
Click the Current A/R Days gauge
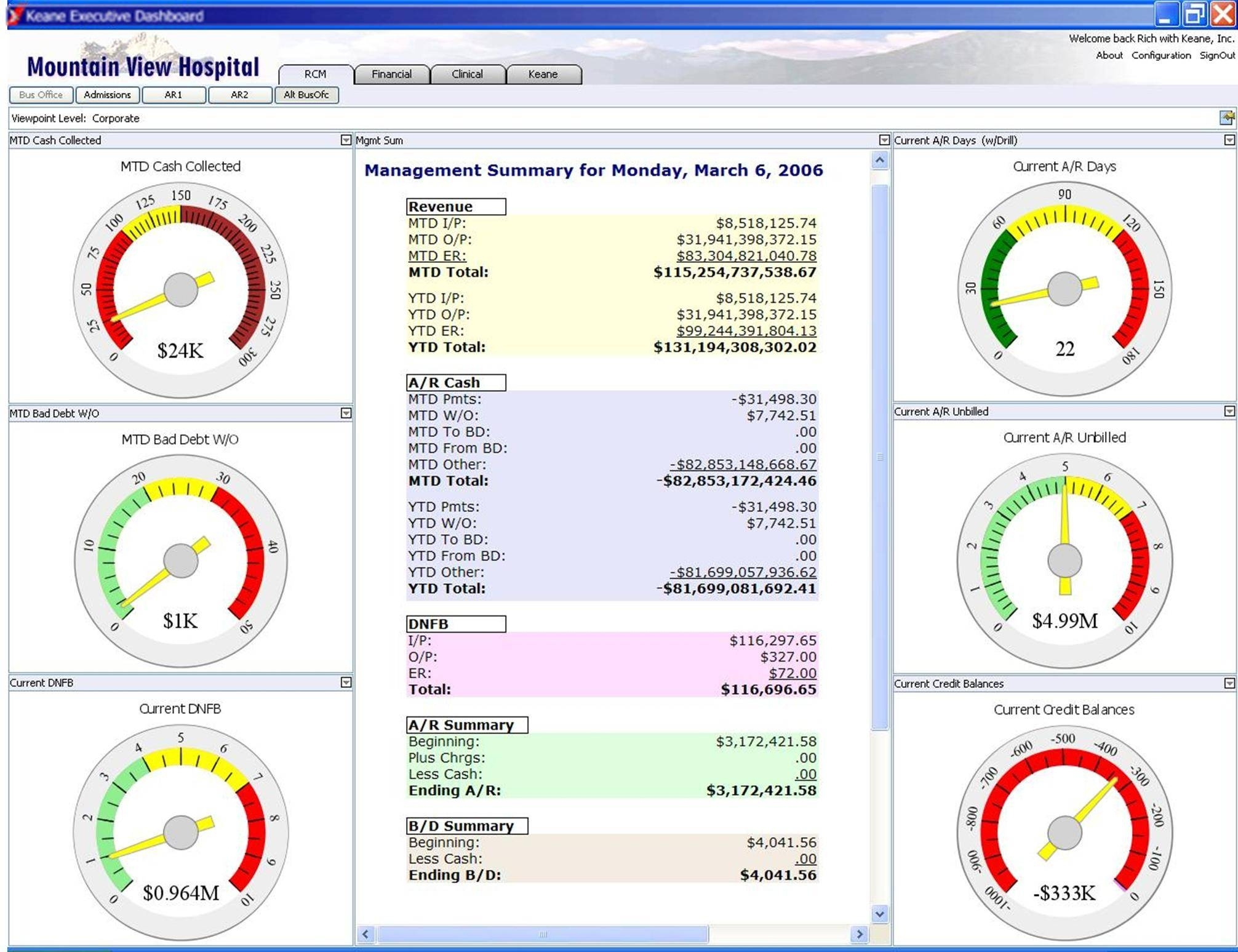(1064, 289)
